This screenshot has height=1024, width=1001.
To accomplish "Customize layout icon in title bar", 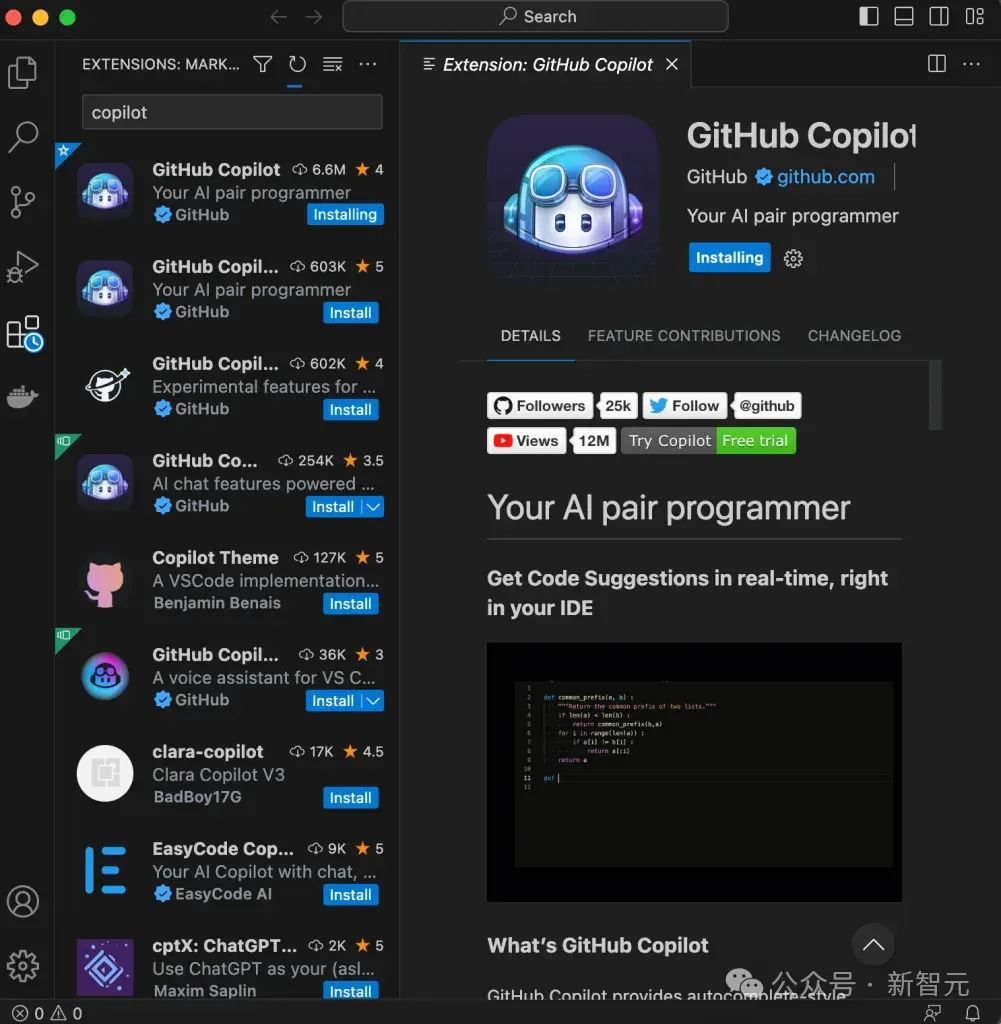I will point(974,16).
